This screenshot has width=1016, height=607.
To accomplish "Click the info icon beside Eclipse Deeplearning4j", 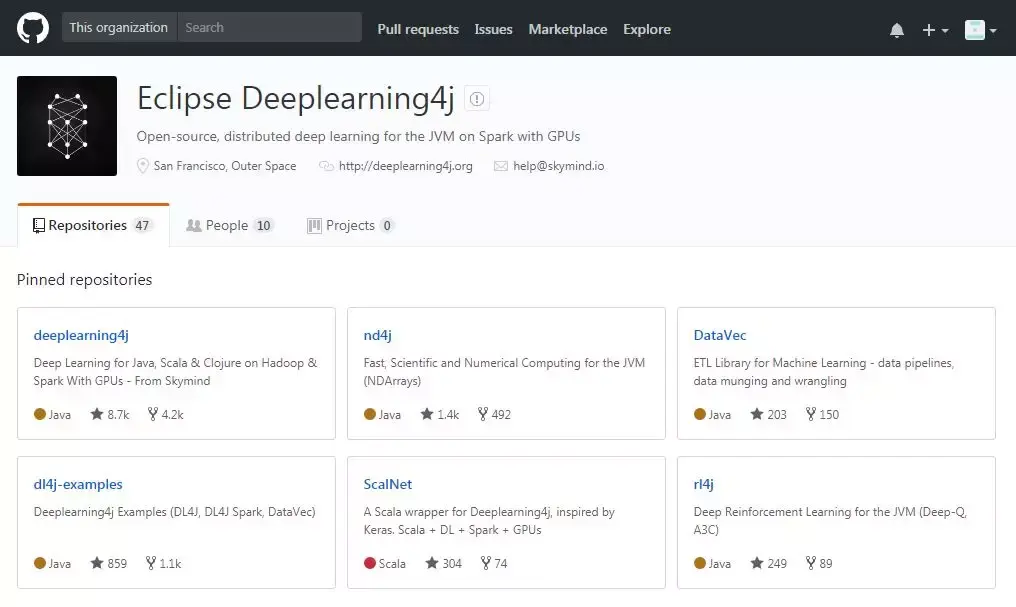I will pos(477,98).
